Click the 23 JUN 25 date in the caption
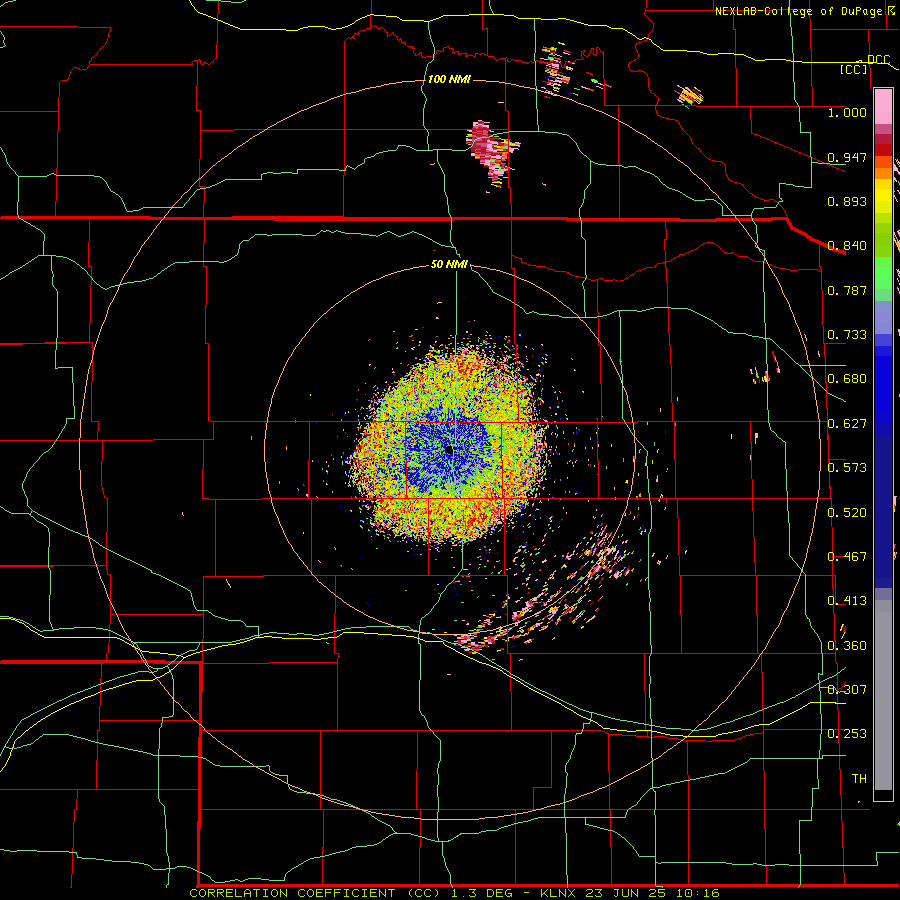The height and width of the screenshot is (900, 900). click(x=624, y=893)
